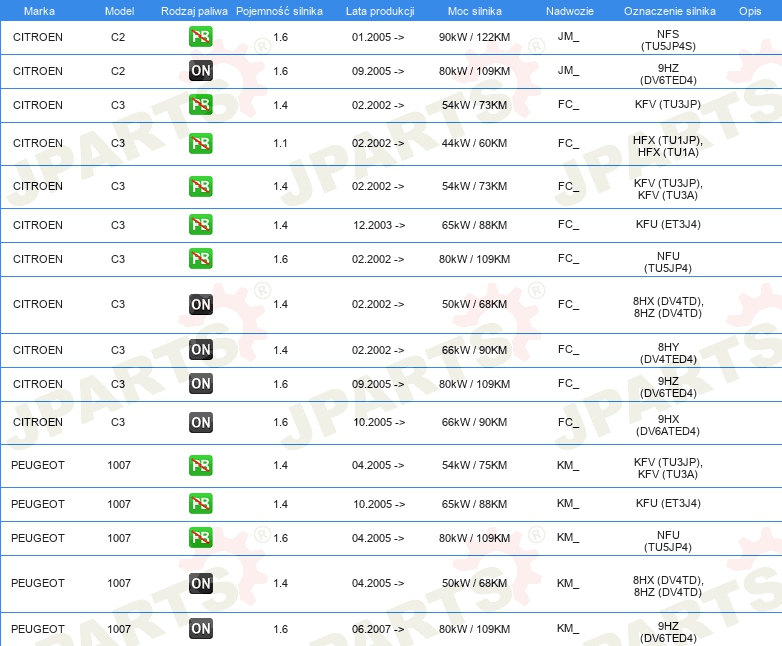Select production date 10.2005 -> in C3 row
Screen dimensions: 782x646
tap(379, 422)
